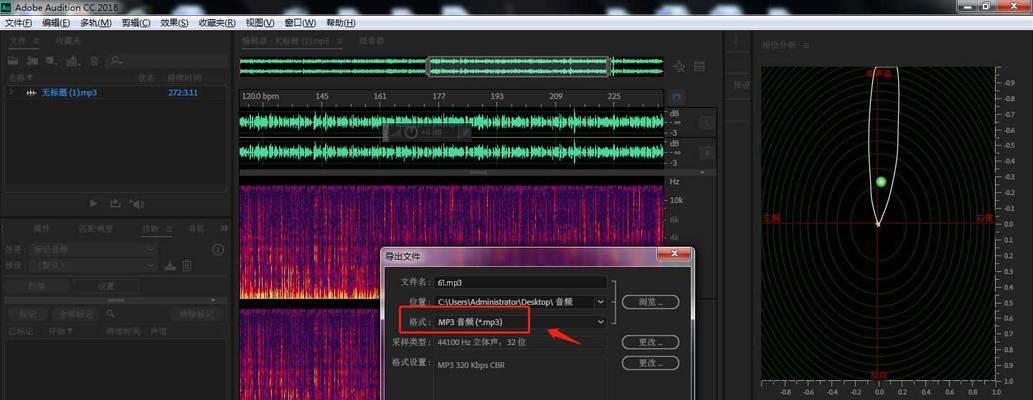This screenshot has height=400, width=1033.
Task: Toggle the left channel L button
Action: pyautogui.click(x=706, y=123)
